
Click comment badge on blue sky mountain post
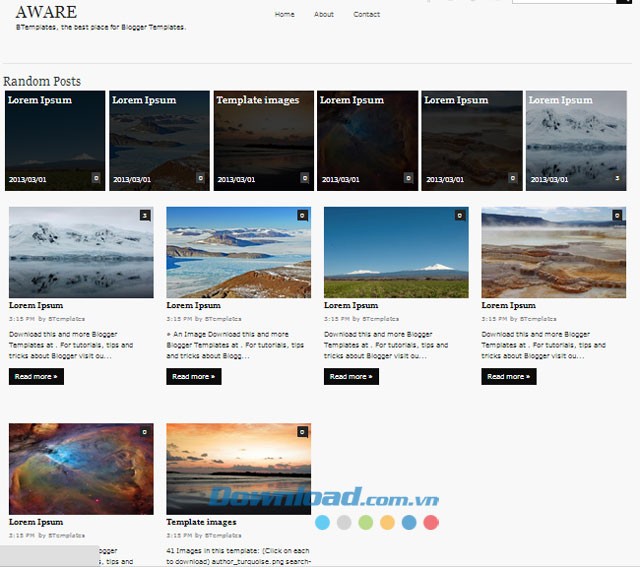460,215
